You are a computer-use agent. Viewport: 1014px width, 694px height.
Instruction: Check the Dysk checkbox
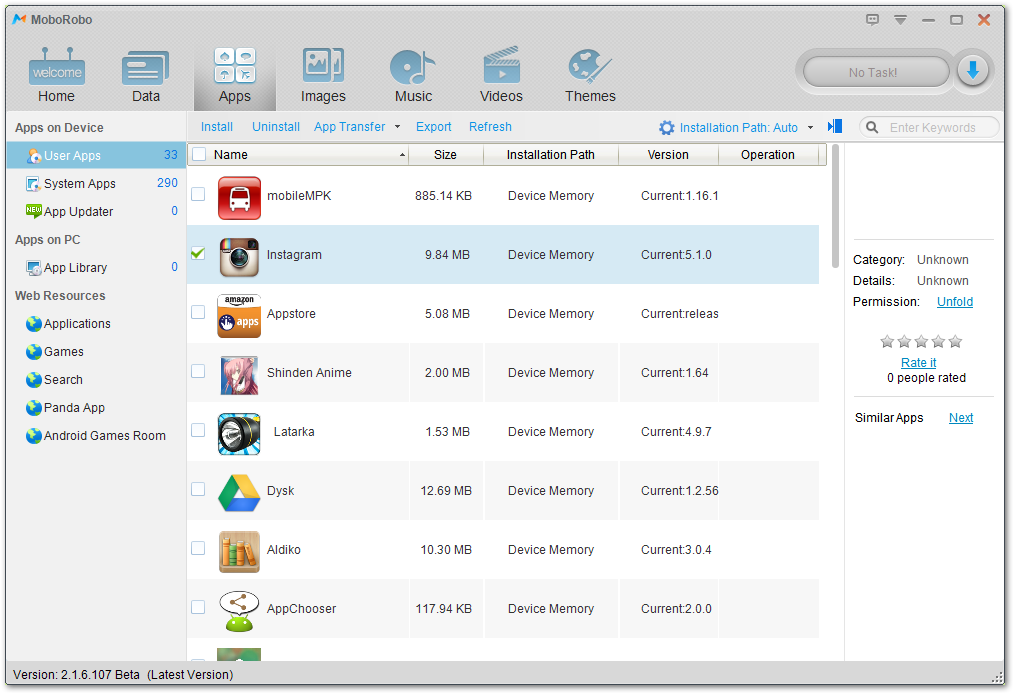click(x=198, y=489)
